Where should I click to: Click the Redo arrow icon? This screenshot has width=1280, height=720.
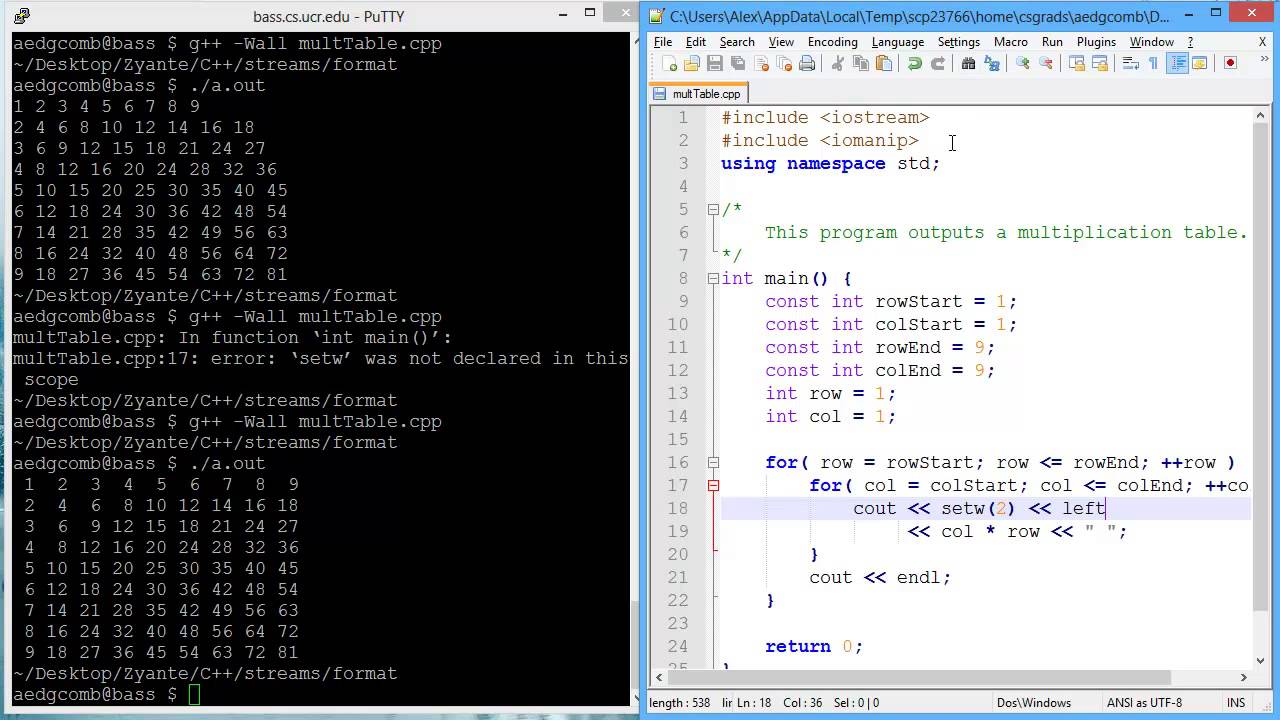[938, 63]
